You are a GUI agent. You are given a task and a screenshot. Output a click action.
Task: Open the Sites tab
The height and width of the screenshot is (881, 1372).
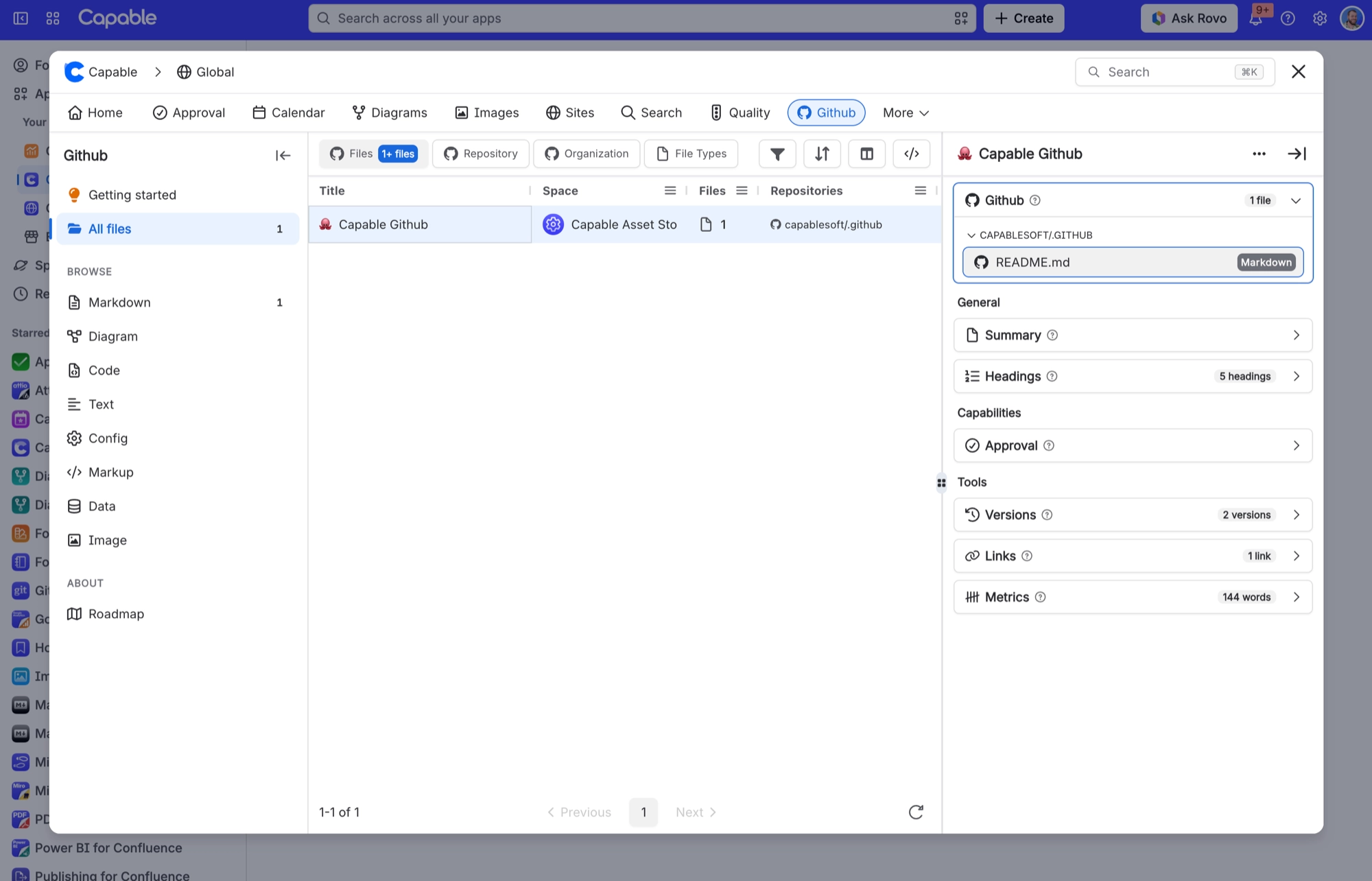click(570, 113)
